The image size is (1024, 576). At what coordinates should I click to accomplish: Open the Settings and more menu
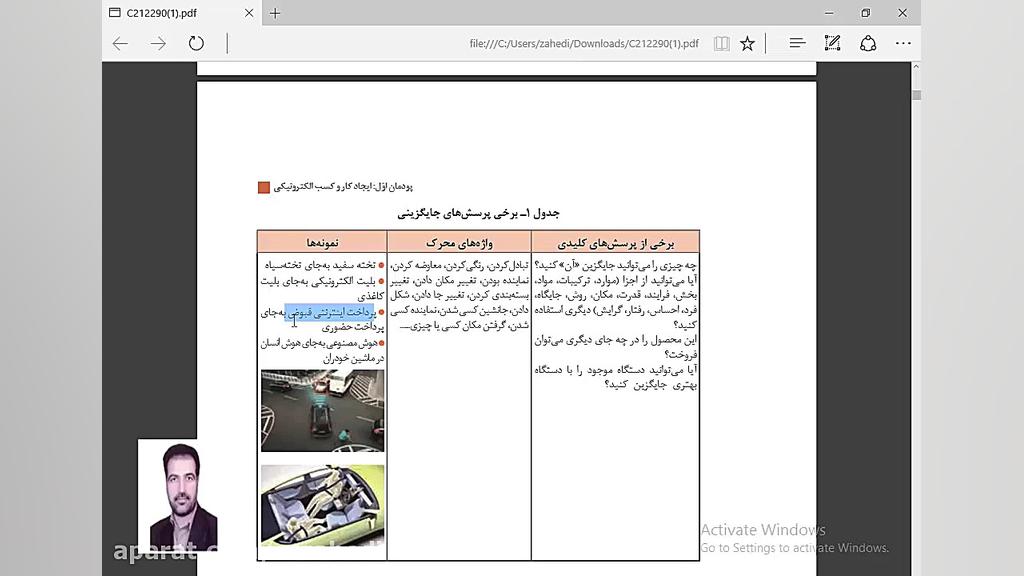pos(902,42)
